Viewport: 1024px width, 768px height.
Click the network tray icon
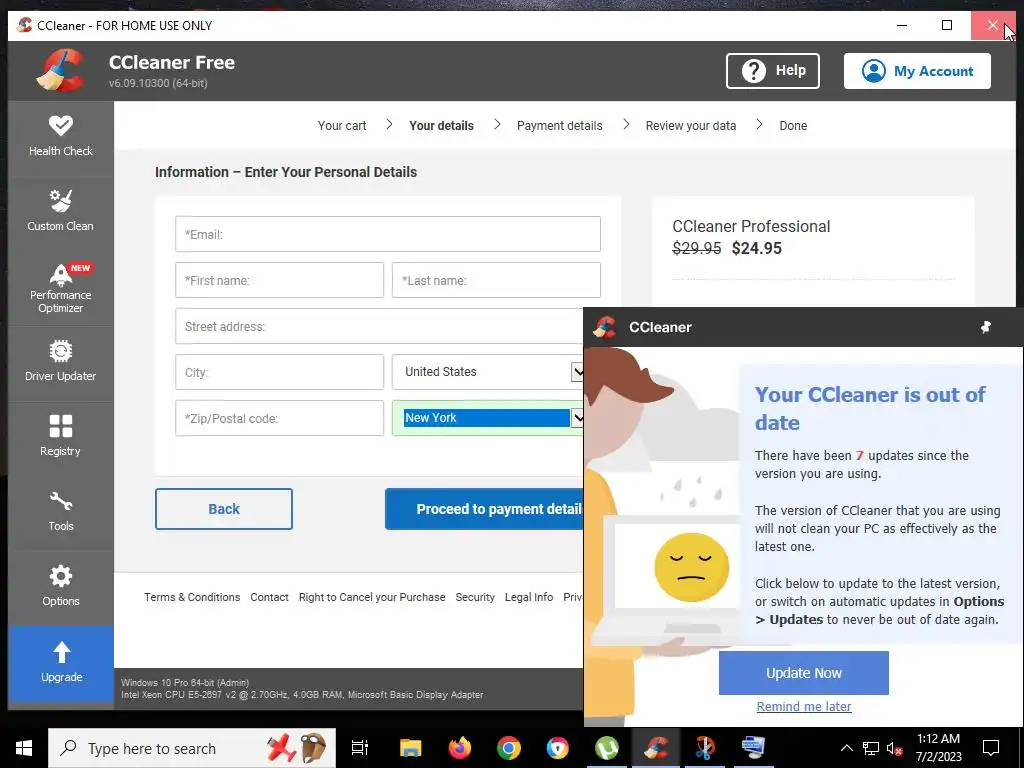(x=871, y=748)
